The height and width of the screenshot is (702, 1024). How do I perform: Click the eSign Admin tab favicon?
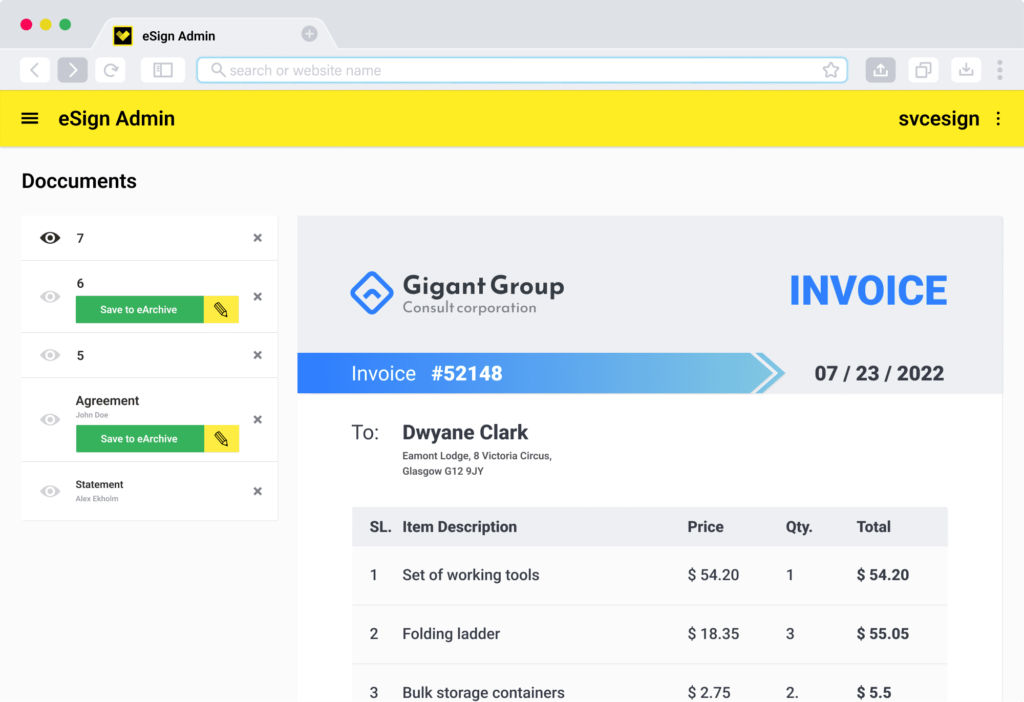[x=123, y=36]
